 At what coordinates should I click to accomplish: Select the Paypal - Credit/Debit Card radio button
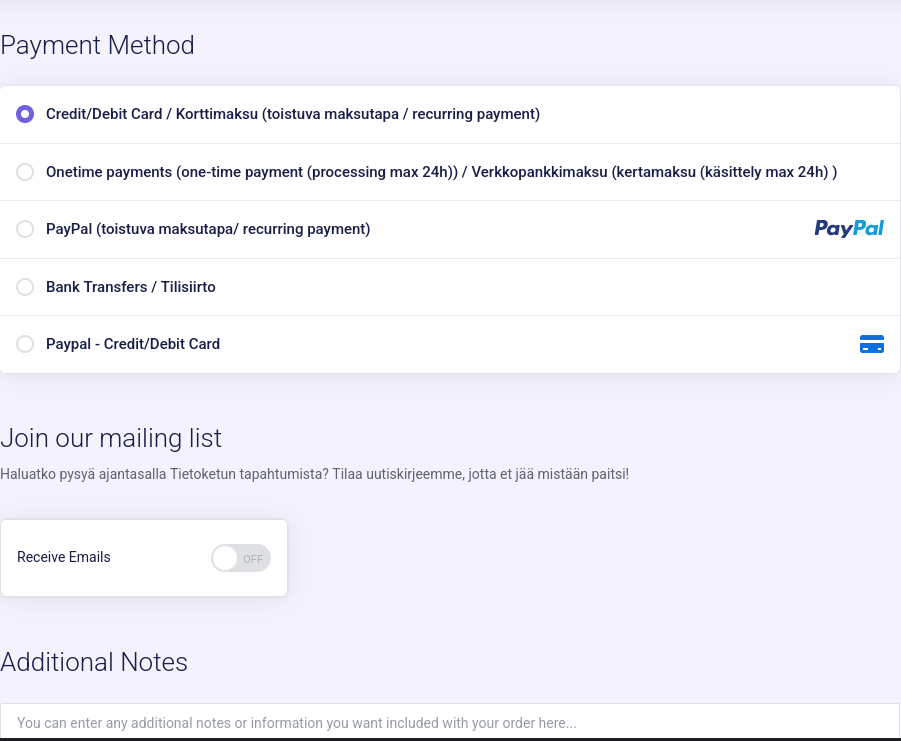(25, 344)
